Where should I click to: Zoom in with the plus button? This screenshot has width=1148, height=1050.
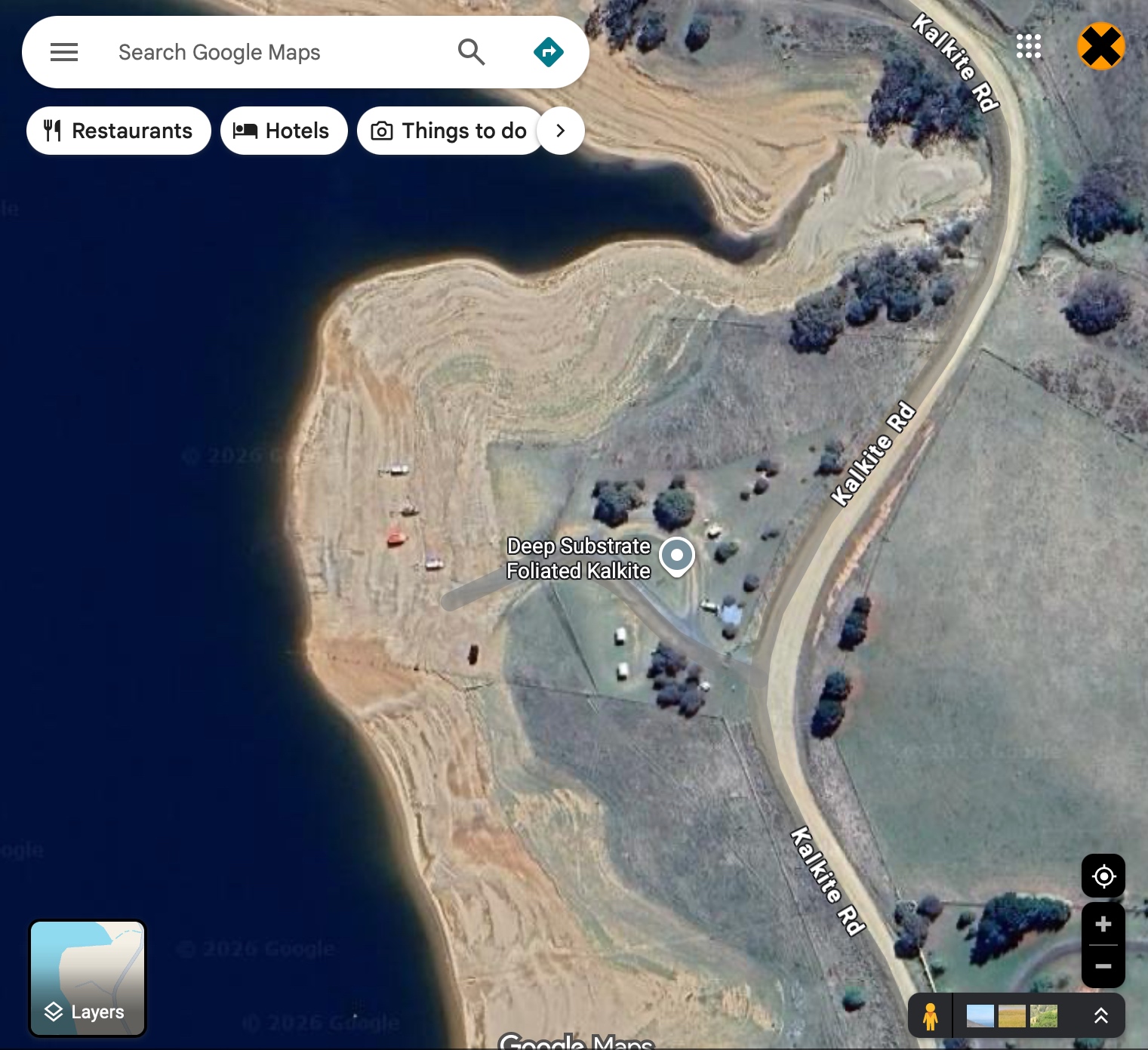coord(1103,924)
